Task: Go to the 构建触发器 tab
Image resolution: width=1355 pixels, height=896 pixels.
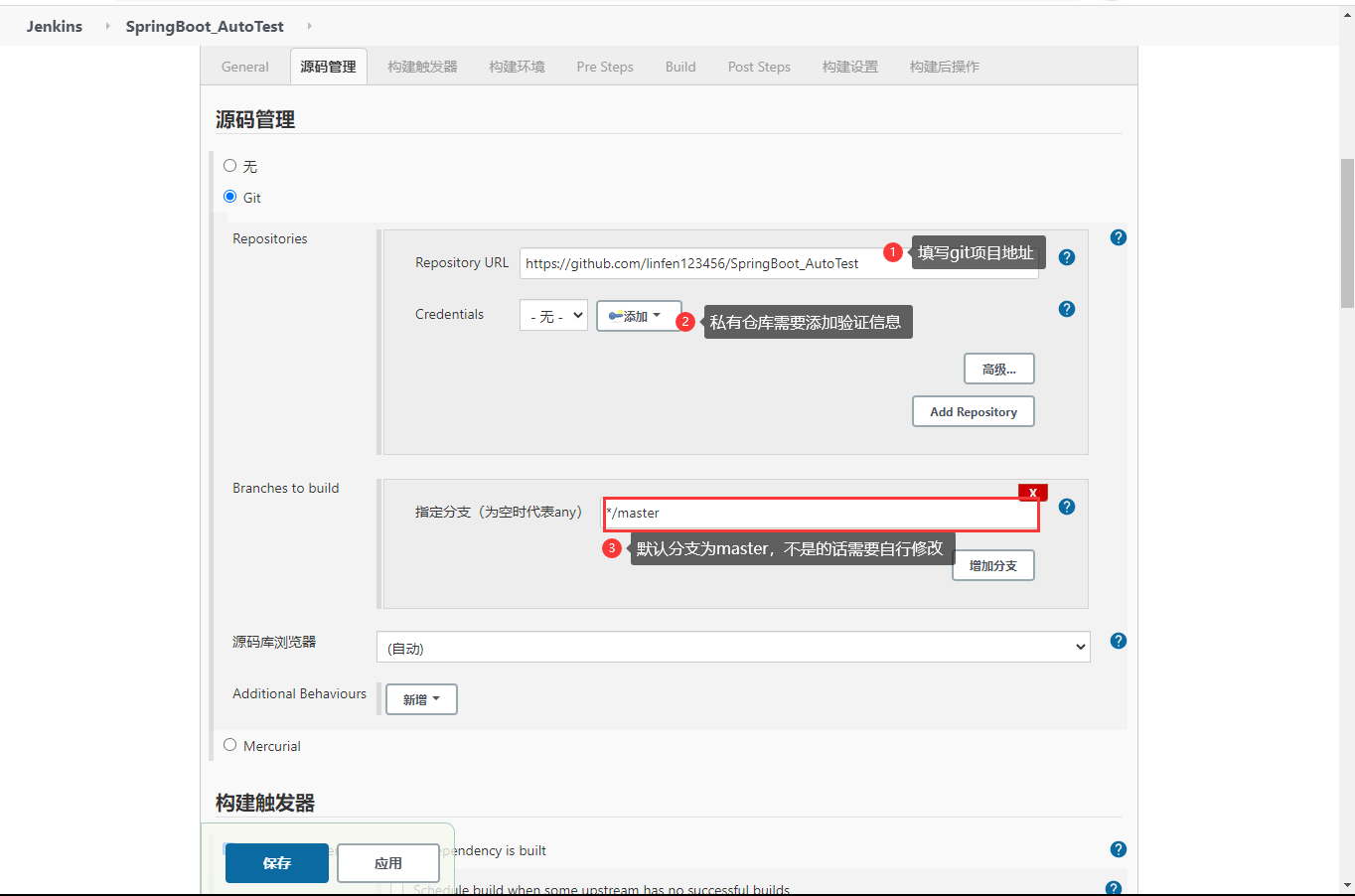Action: 423,67
